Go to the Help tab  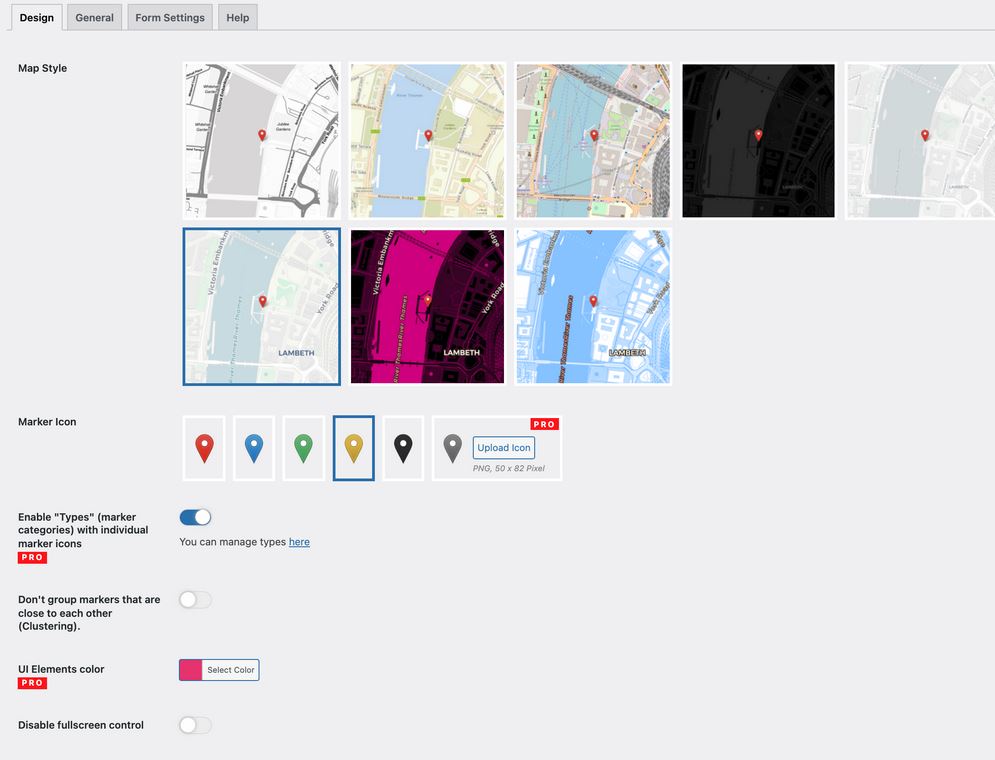point(237,18)
